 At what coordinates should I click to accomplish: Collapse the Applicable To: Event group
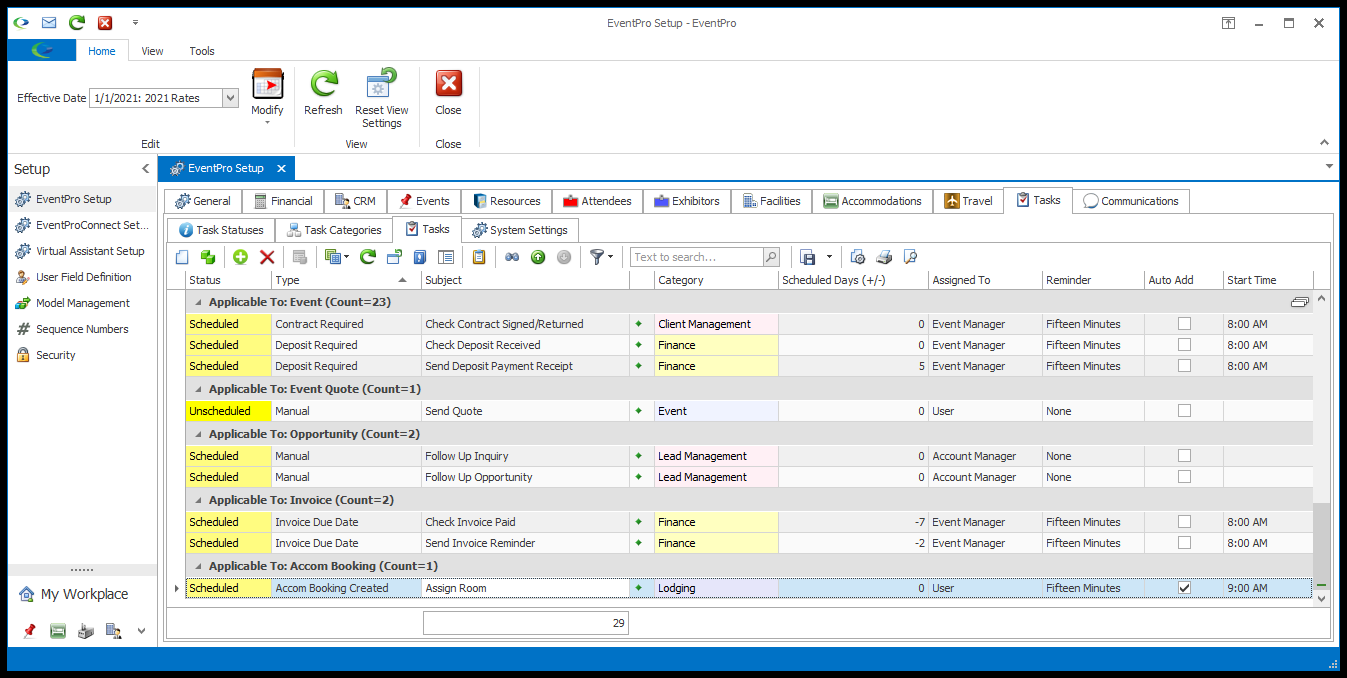(x=198, y=302)
